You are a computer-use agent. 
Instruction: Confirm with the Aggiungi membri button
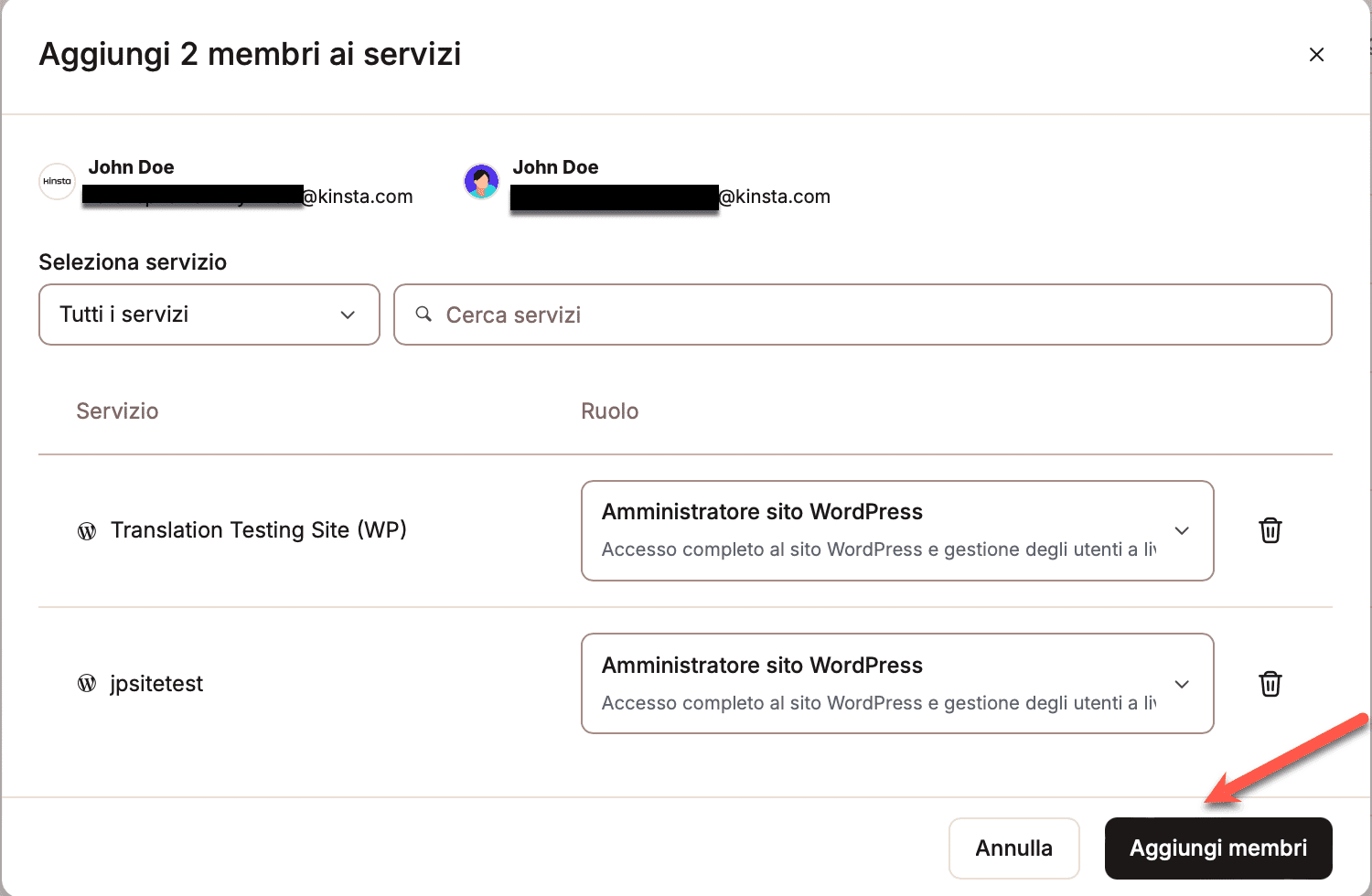click(x=1217, y=848)
